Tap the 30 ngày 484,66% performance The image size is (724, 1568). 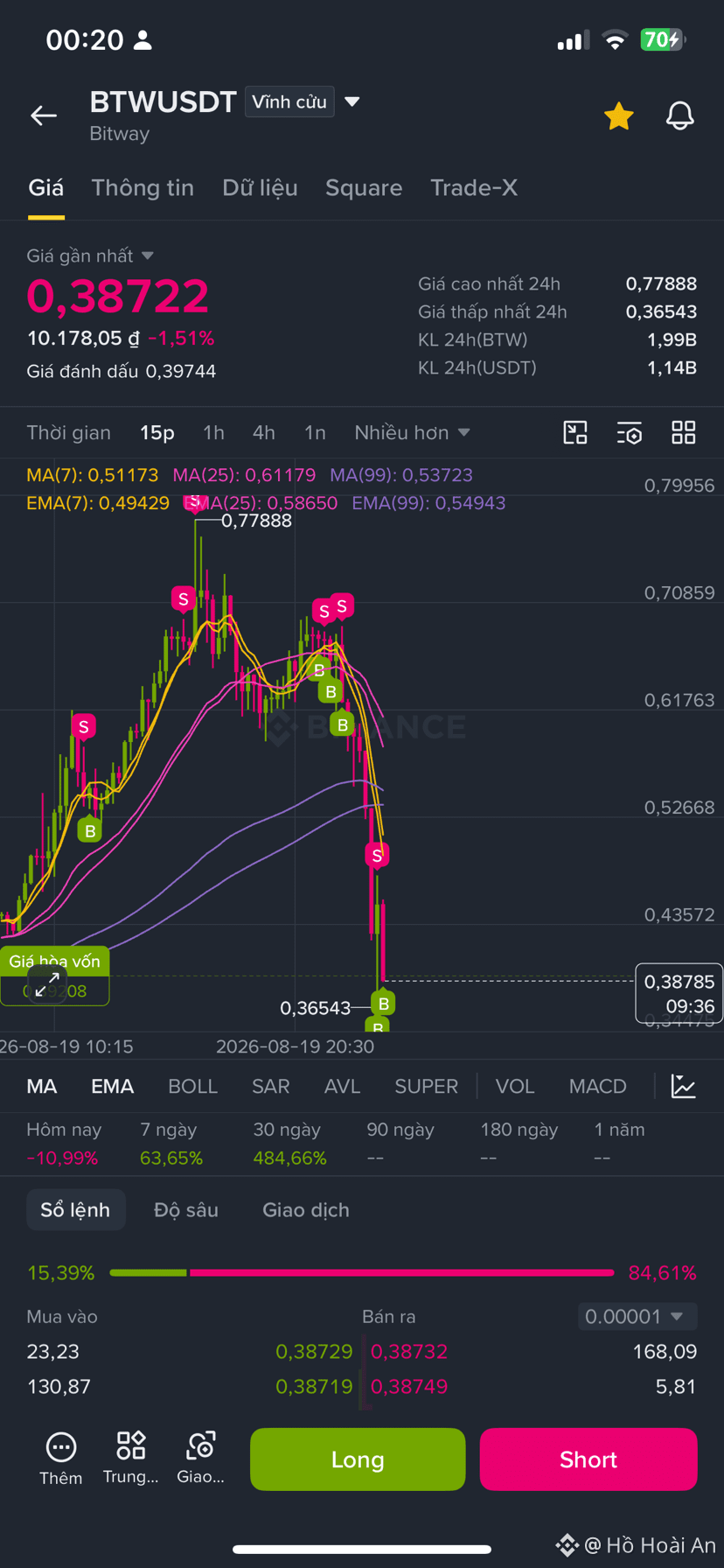point(289,1144)
